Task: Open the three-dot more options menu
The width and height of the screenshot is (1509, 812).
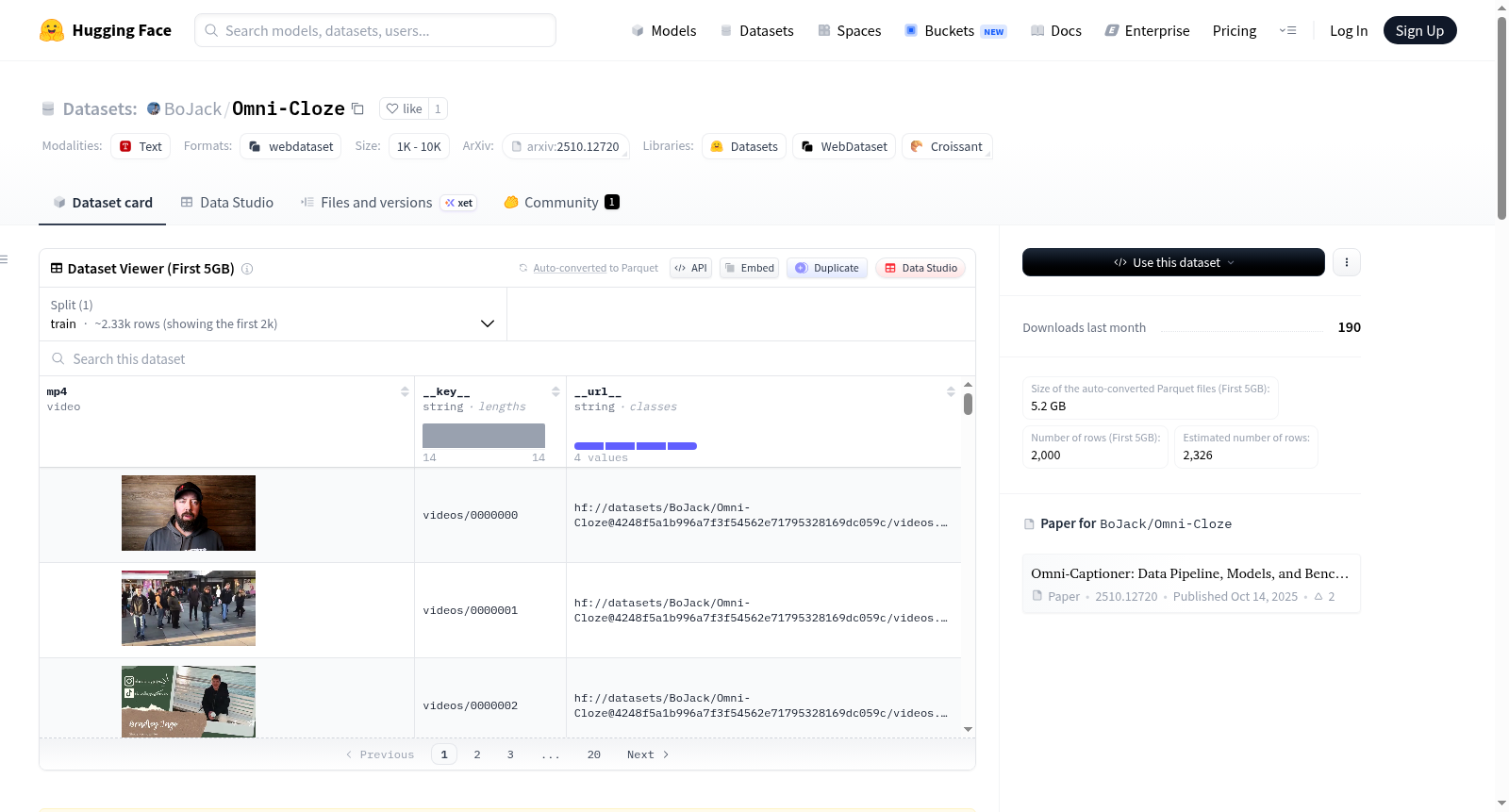Action: [1347, 262]
